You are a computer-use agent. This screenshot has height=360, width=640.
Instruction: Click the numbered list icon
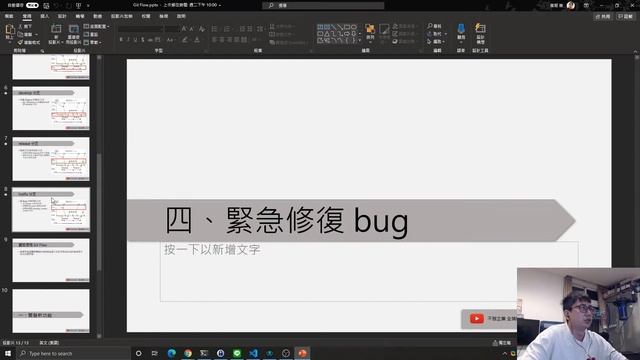tap(227, 29)
